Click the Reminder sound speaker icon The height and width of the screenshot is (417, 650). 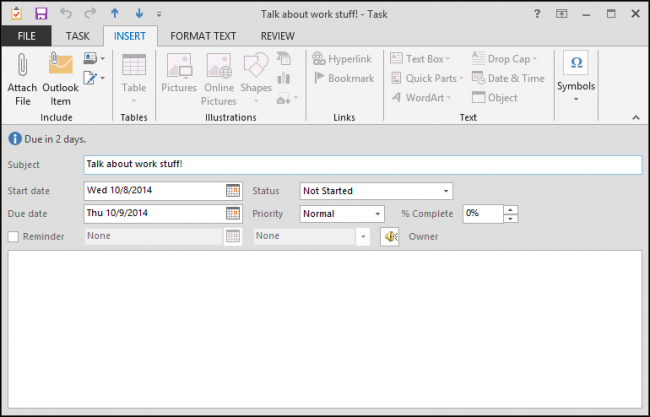390,237
